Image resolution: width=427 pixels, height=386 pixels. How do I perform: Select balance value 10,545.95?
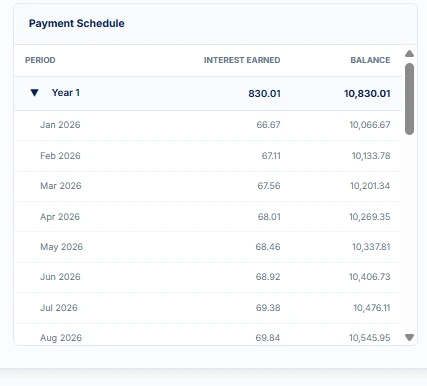point(370,338)
